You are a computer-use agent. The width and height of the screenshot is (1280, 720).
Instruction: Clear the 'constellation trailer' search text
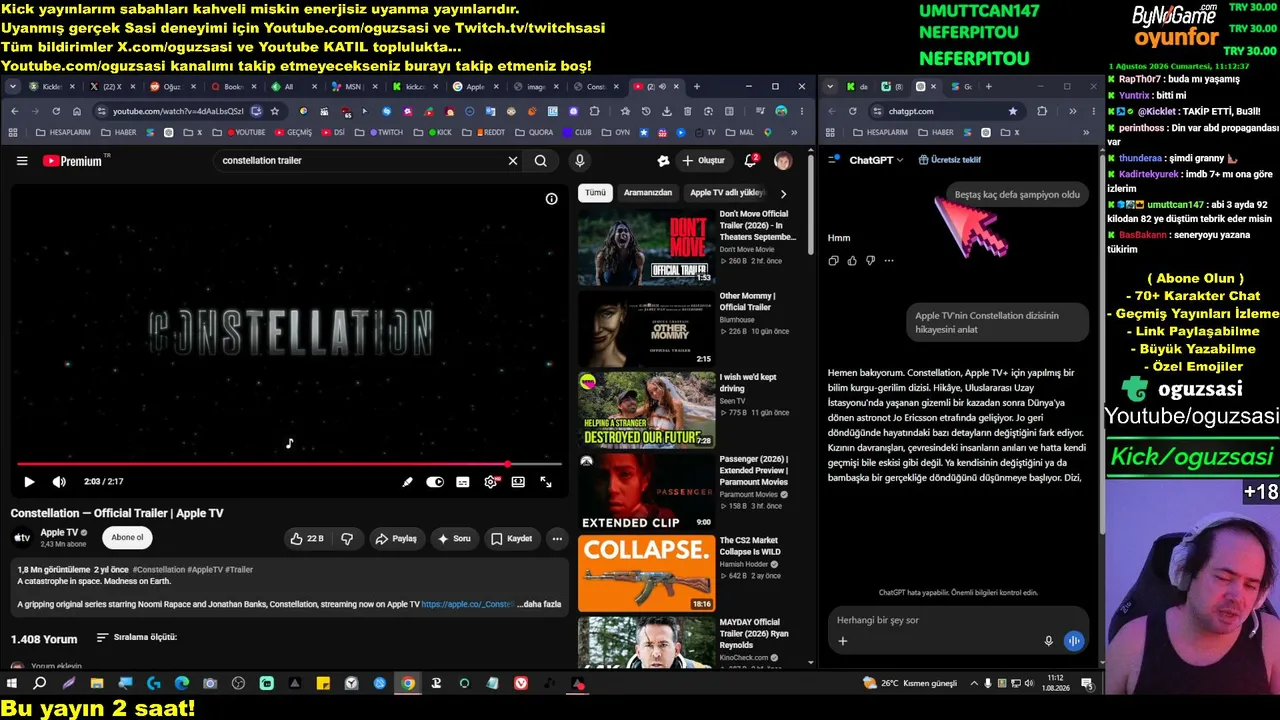point(513,161)
